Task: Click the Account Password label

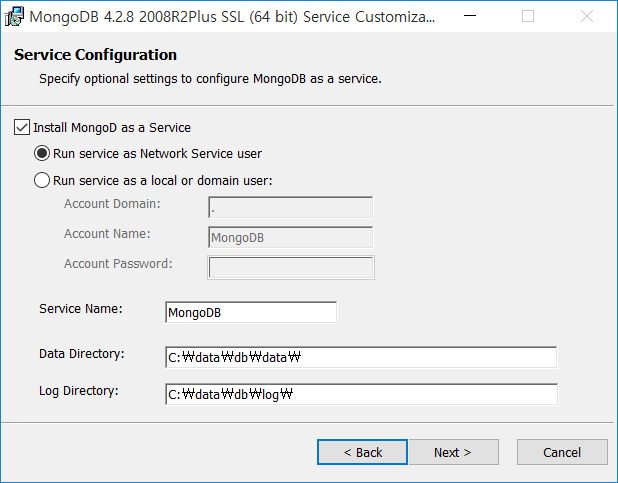Action: click(x=118, y=264)
